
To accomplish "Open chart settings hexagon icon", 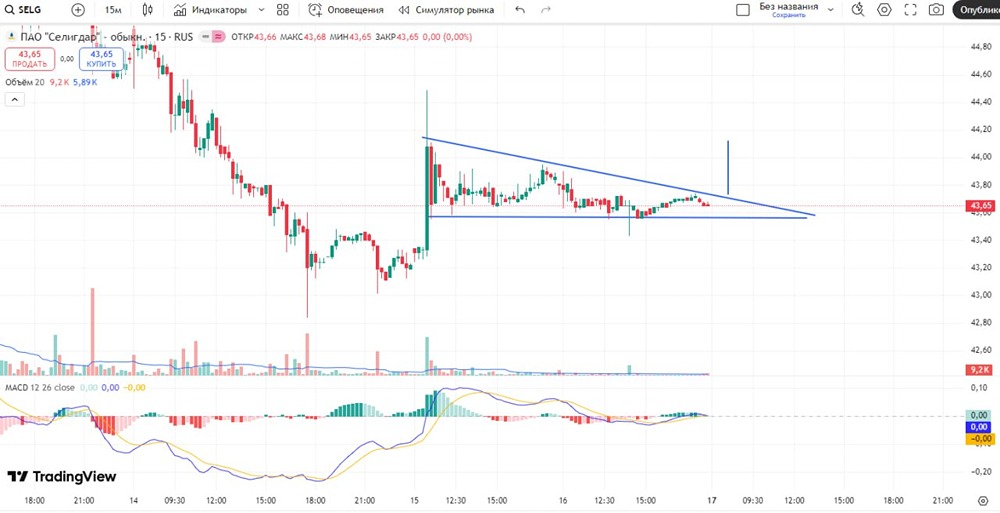I will pyautogui.click(x=884, y=10).
